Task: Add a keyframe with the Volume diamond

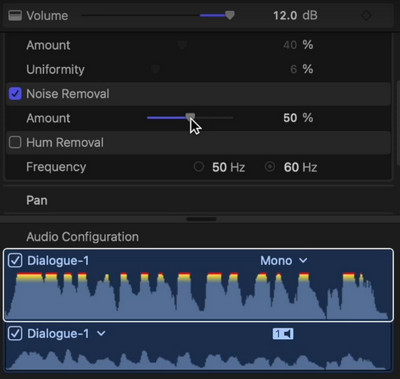Action: point(366,15)
